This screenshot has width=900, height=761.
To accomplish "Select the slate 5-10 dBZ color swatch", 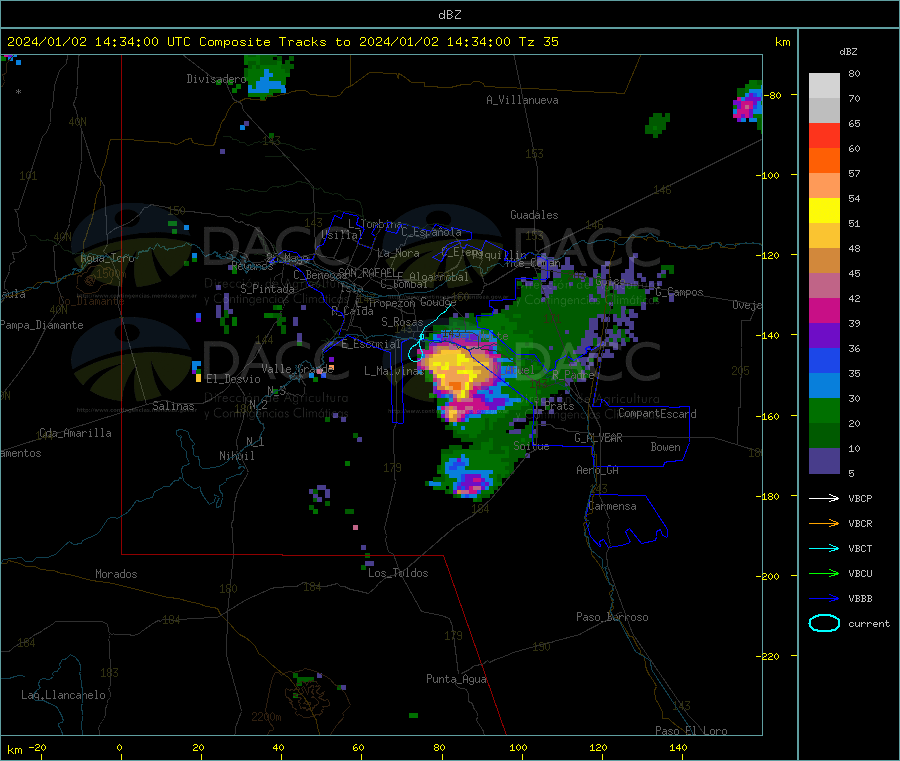I will coord(824,460).
